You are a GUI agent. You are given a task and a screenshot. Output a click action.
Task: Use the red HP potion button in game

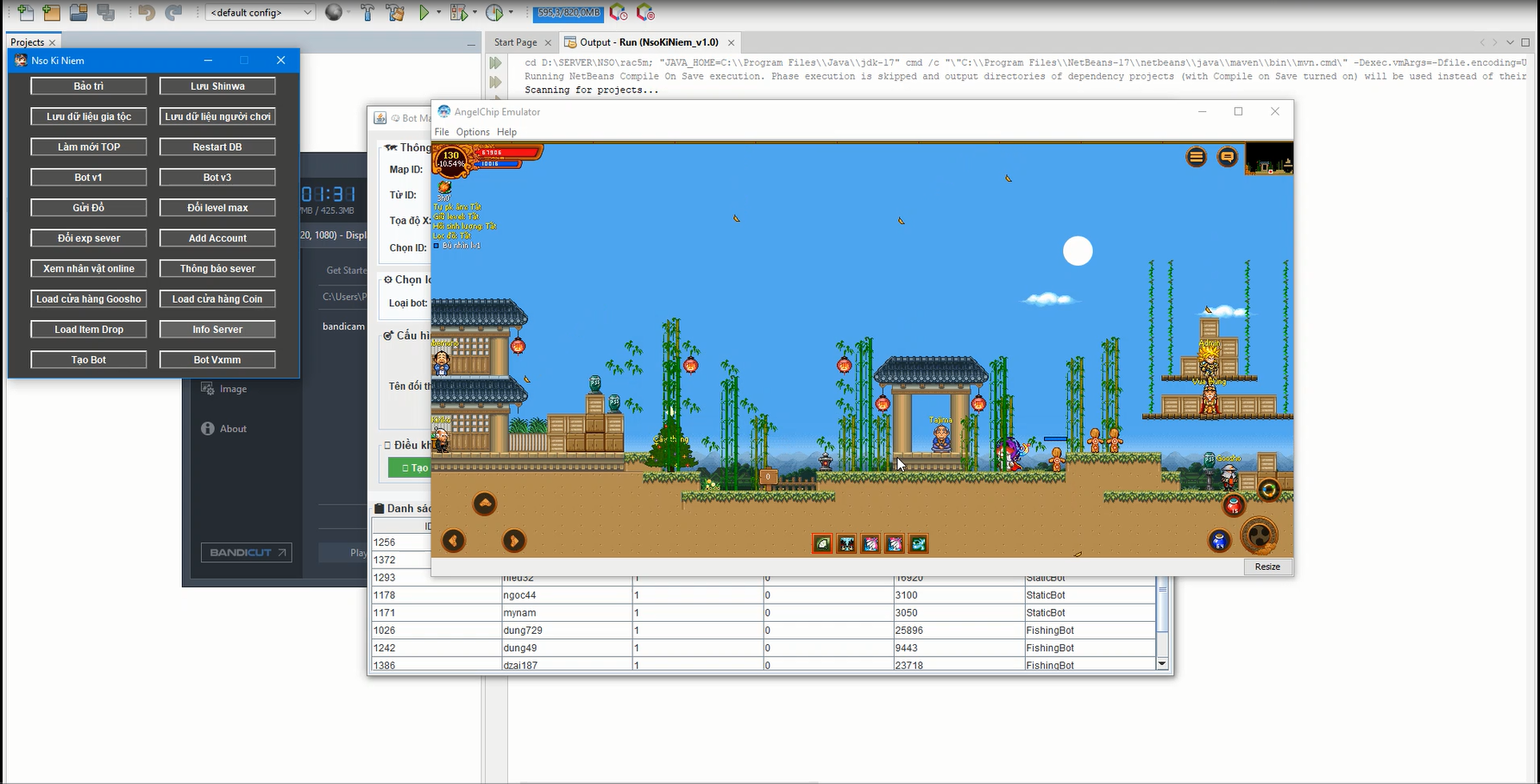pos(1234,505)
